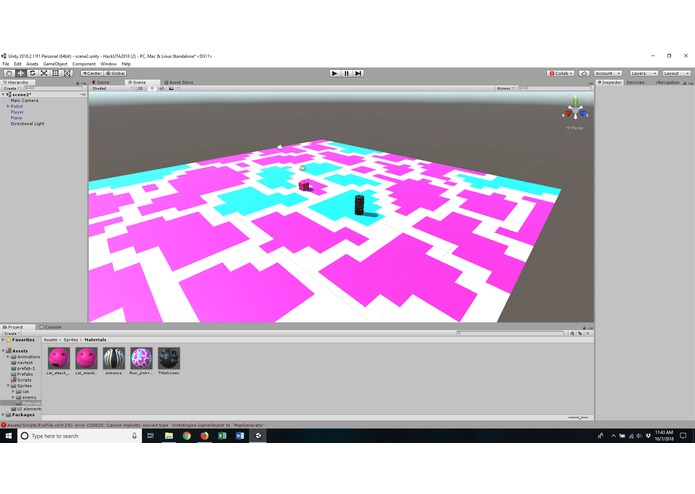The height and width of the screenshot is (494, 695).
Task: Expand the Favorites section
Action: click(3, 340)
